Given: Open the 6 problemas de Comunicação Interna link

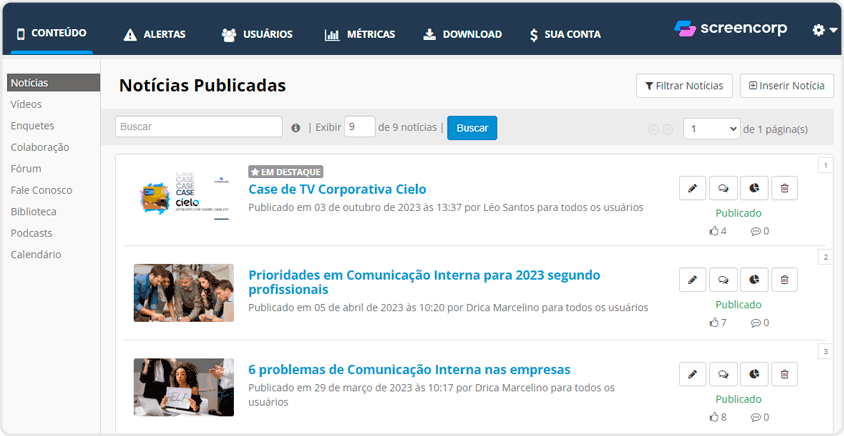Looking at the screenshot, I should (x=409, y=370).
